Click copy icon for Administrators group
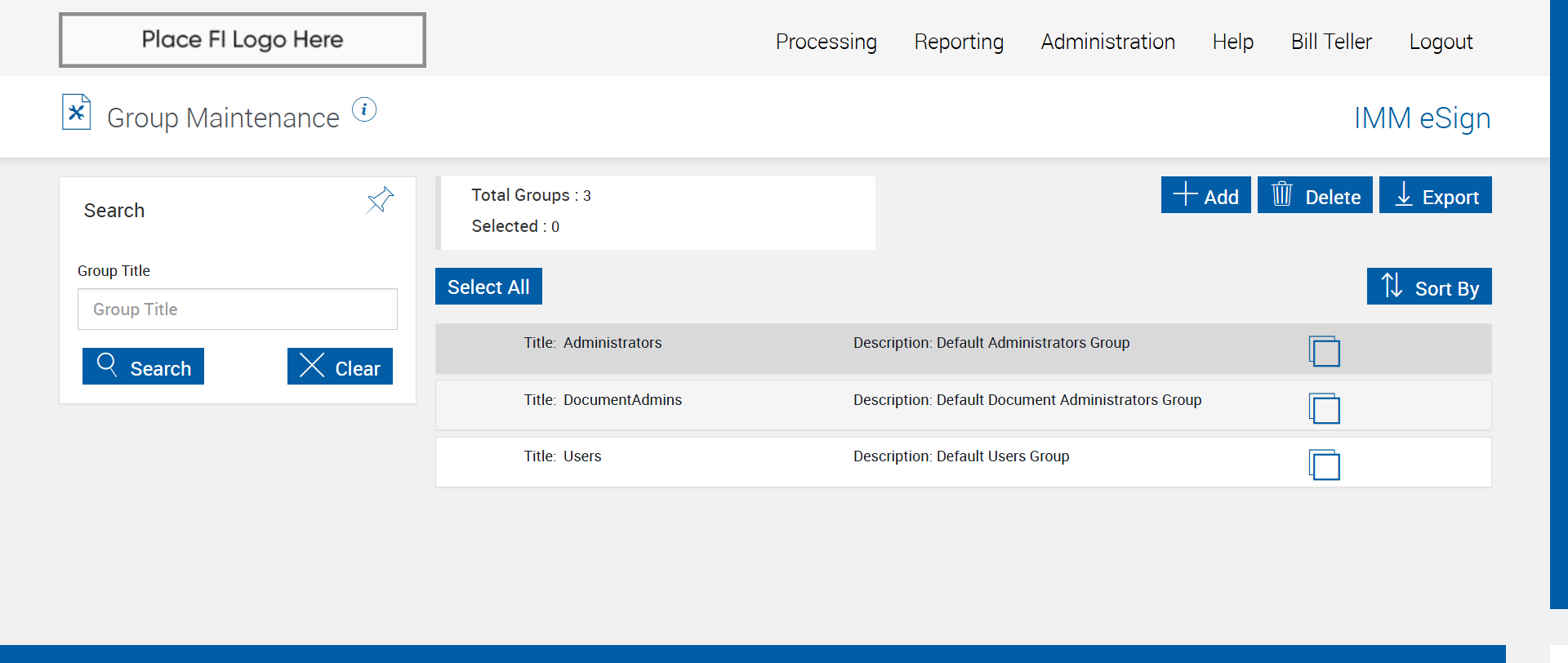Screen dimensions: 1568x663 pos(1324,351)
